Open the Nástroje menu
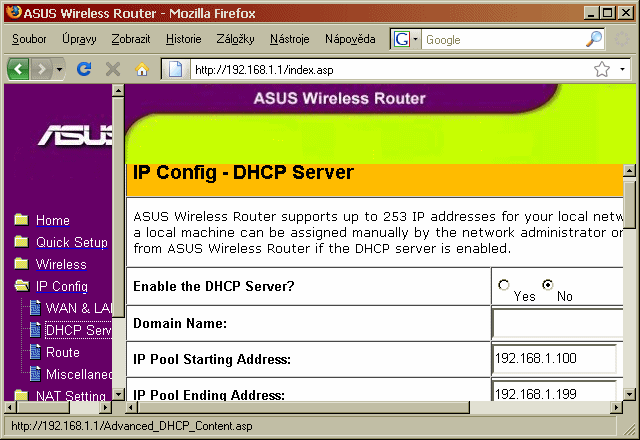 (289, 39)
